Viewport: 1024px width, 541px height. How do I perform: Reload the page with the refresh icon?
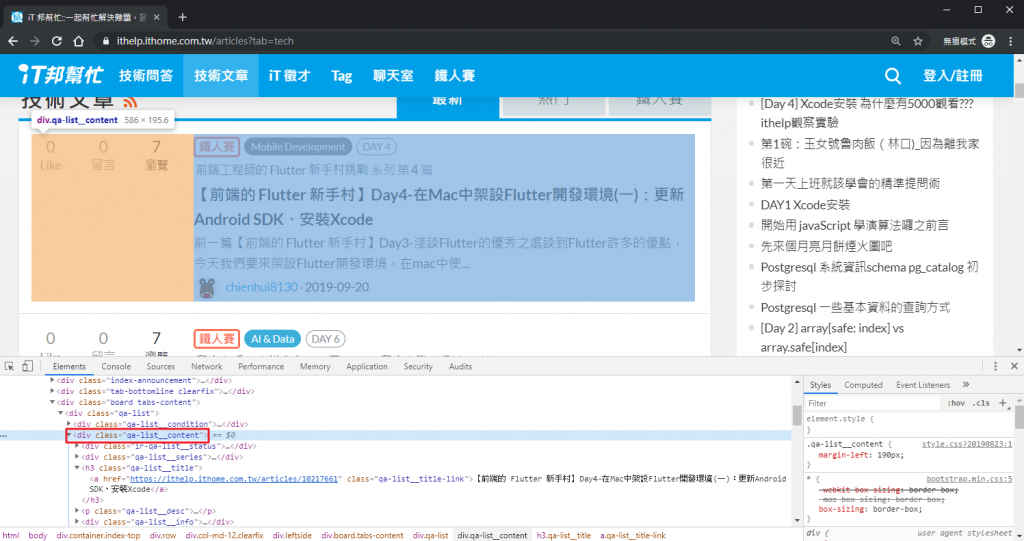(x=57, y=41)
